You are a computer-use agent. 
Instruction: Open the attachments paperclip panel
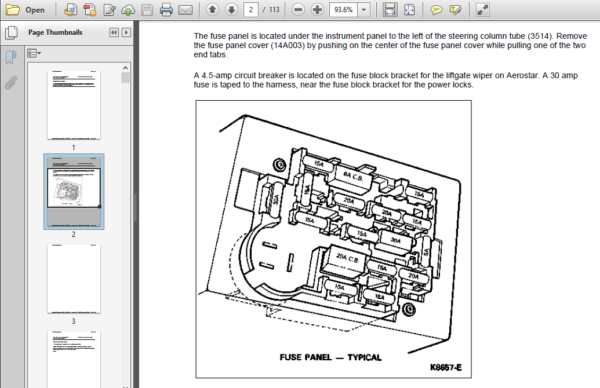pyautogui.click(x=11, y=83)
